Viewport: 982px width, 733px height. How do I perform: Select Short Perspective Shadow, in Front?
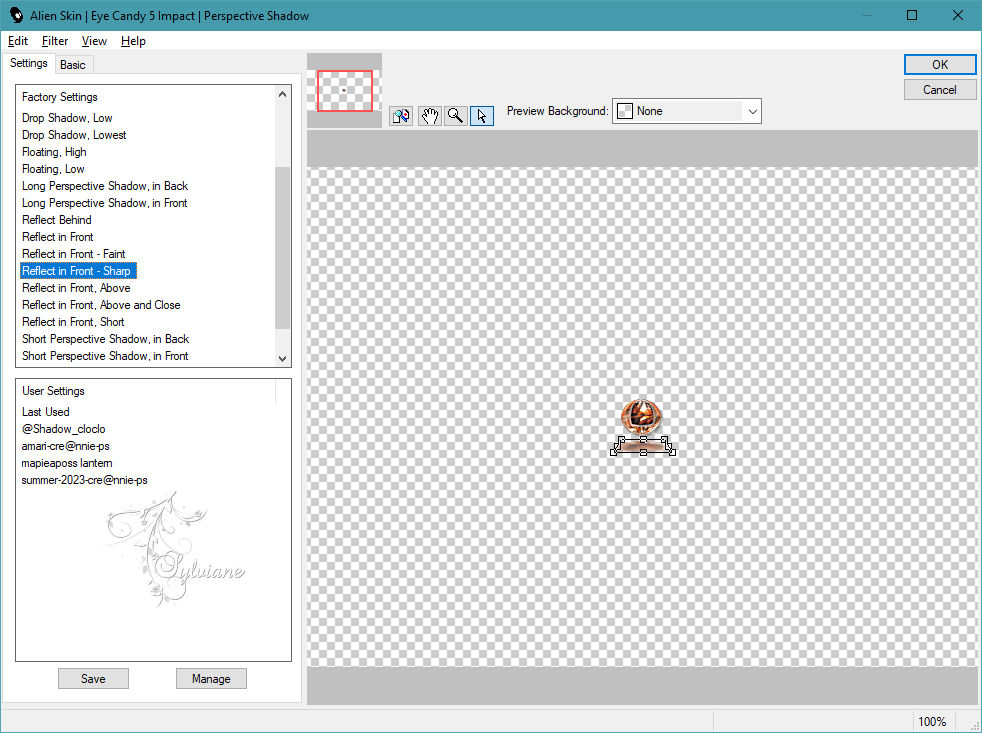pyautogui.click(x=105, y=355)
